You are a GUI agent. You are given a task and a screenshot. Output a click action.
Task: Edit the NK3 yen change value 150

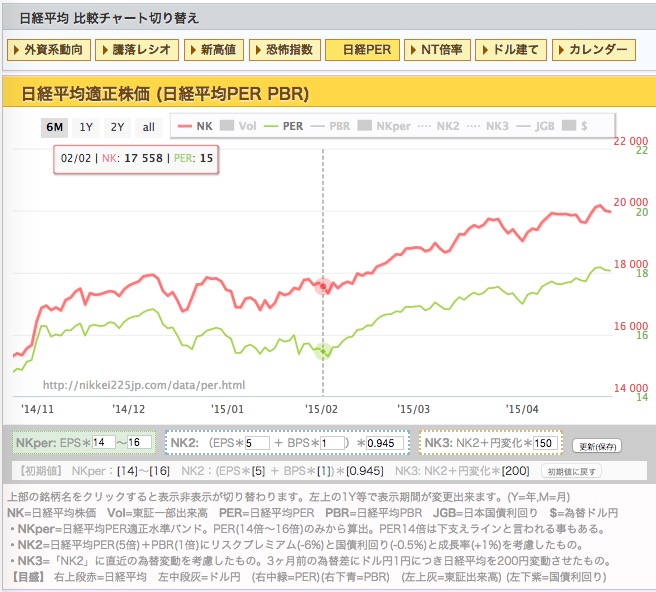point(545,443)
